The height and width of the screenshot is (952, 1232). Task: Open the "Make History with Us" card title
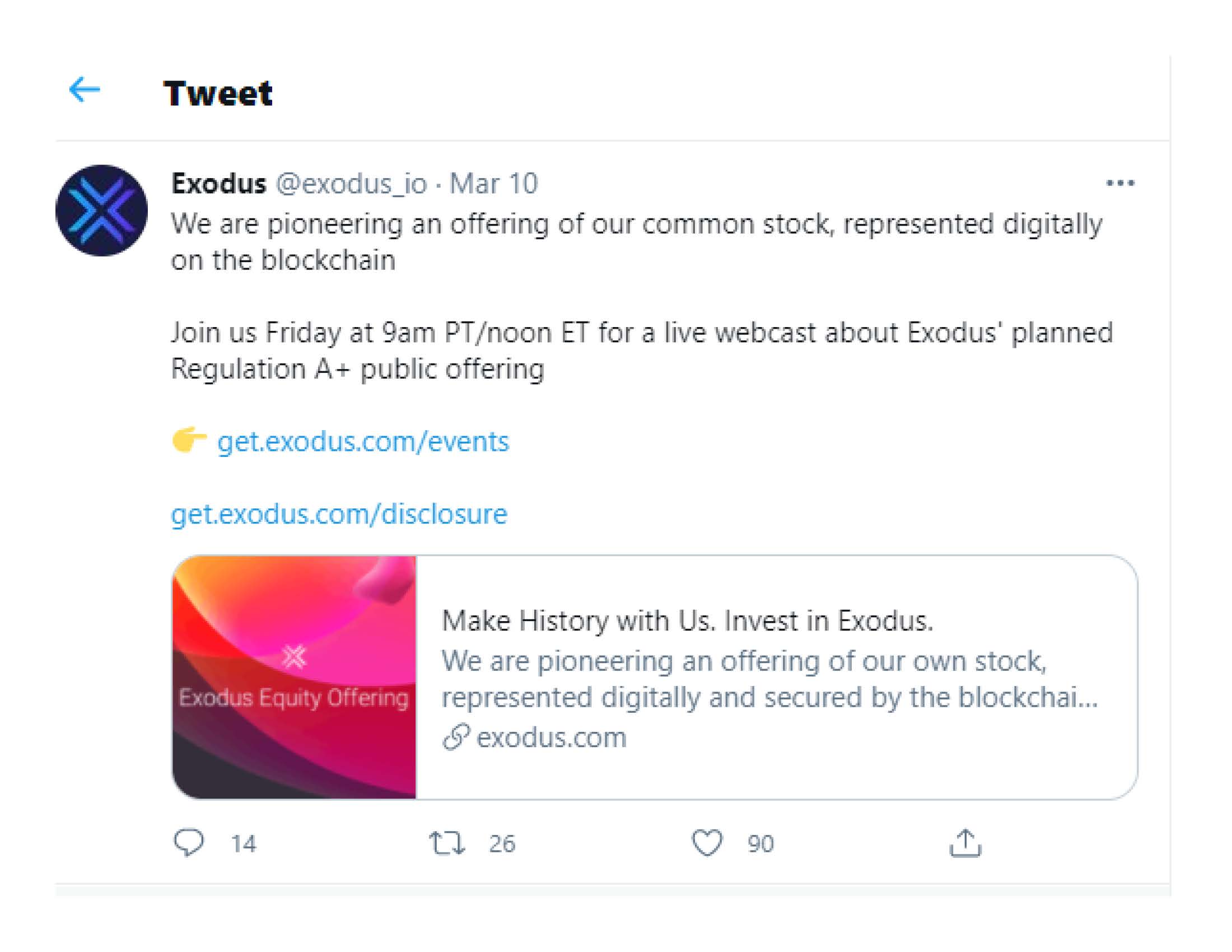click(687, 621)
